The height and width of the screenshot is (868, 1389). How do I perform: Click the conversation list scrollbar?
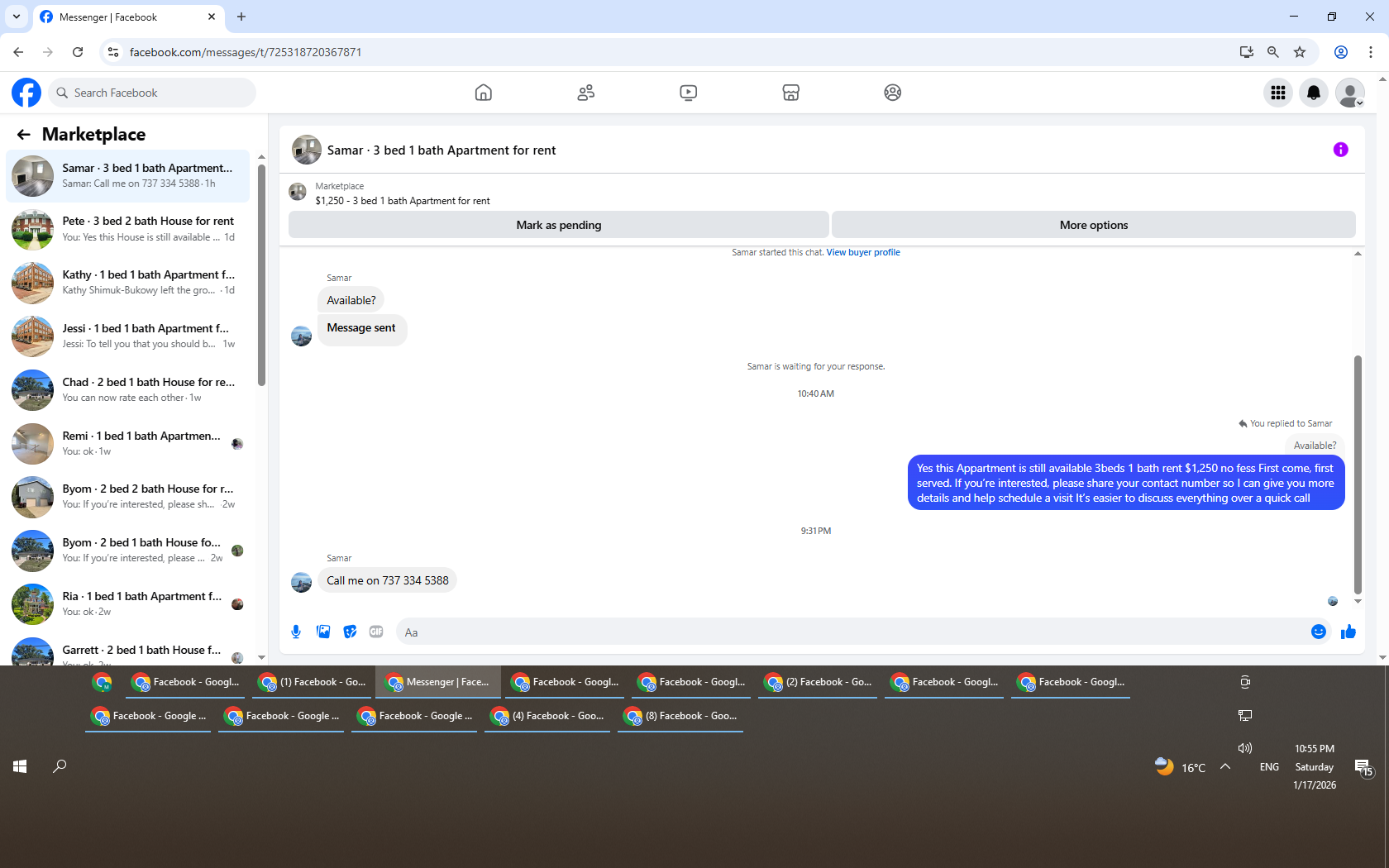click(261, 275)
